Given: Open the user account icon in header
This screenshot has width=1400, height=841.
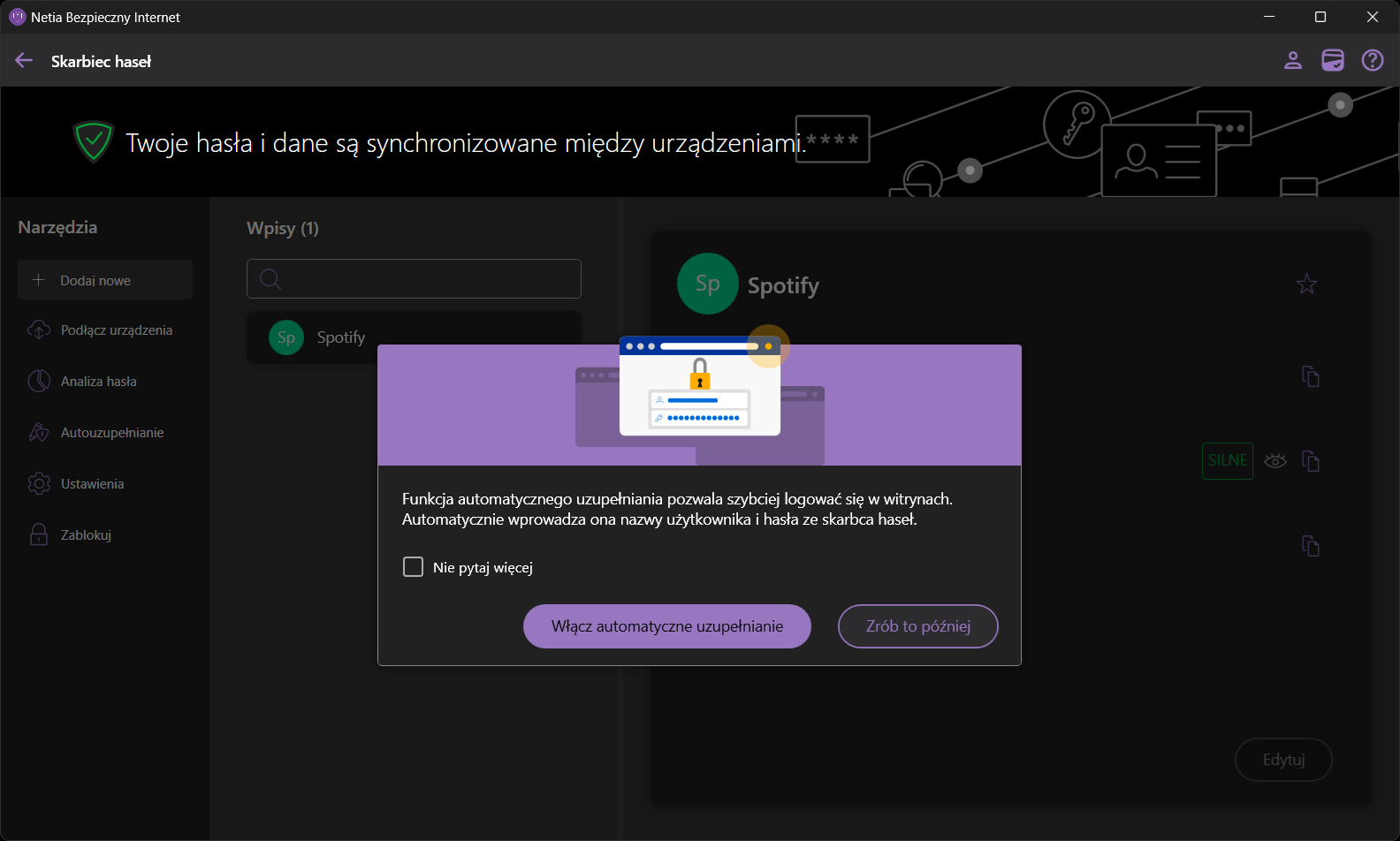Looking at the screenshot, I should click(x=1293, y=60).
